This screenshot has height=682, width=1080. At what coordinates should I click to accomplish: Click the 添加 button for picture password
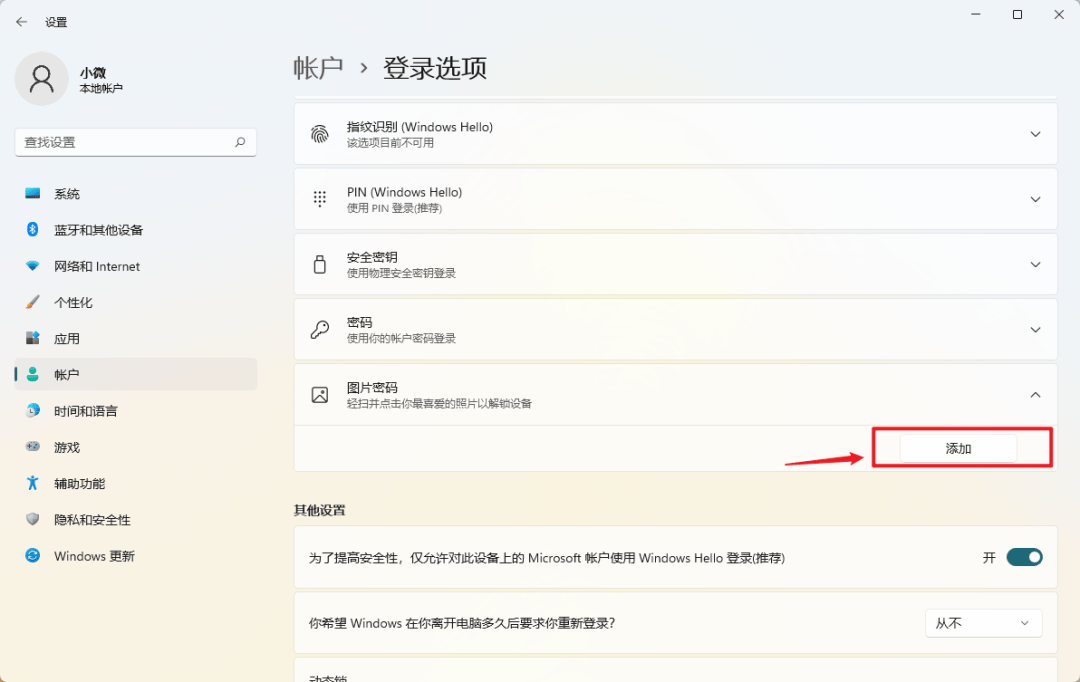[958, 448]
